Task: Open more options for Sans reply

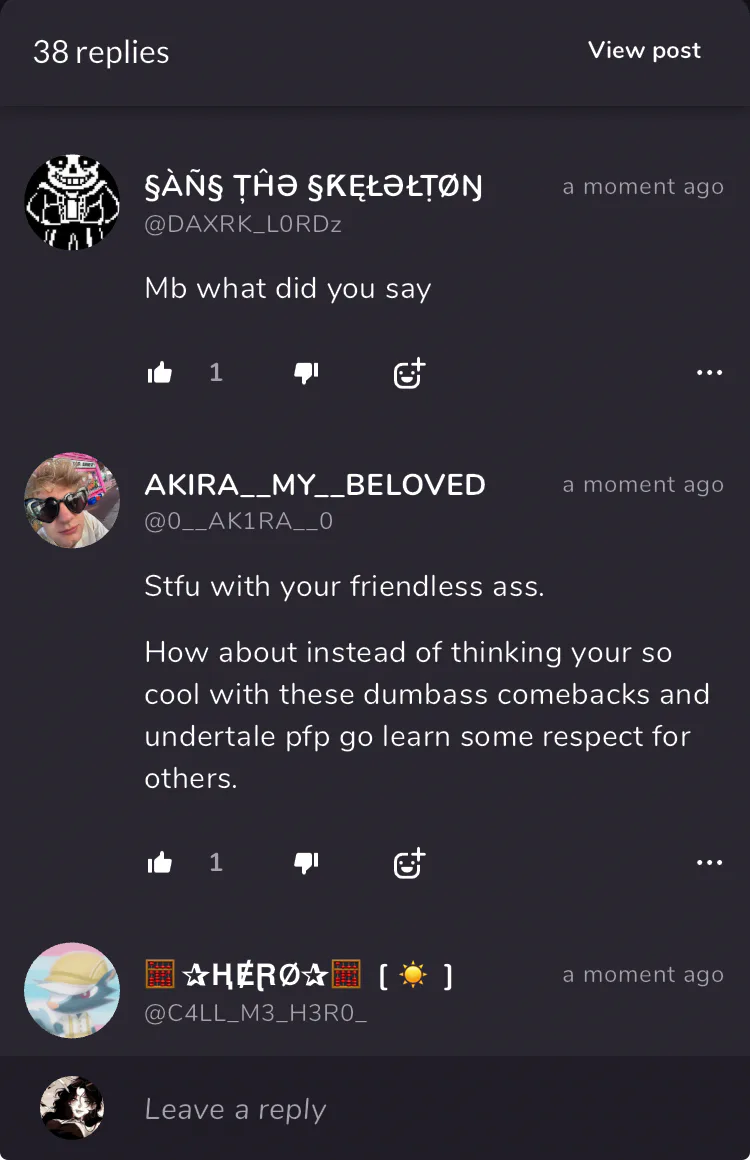Action: 709,372
